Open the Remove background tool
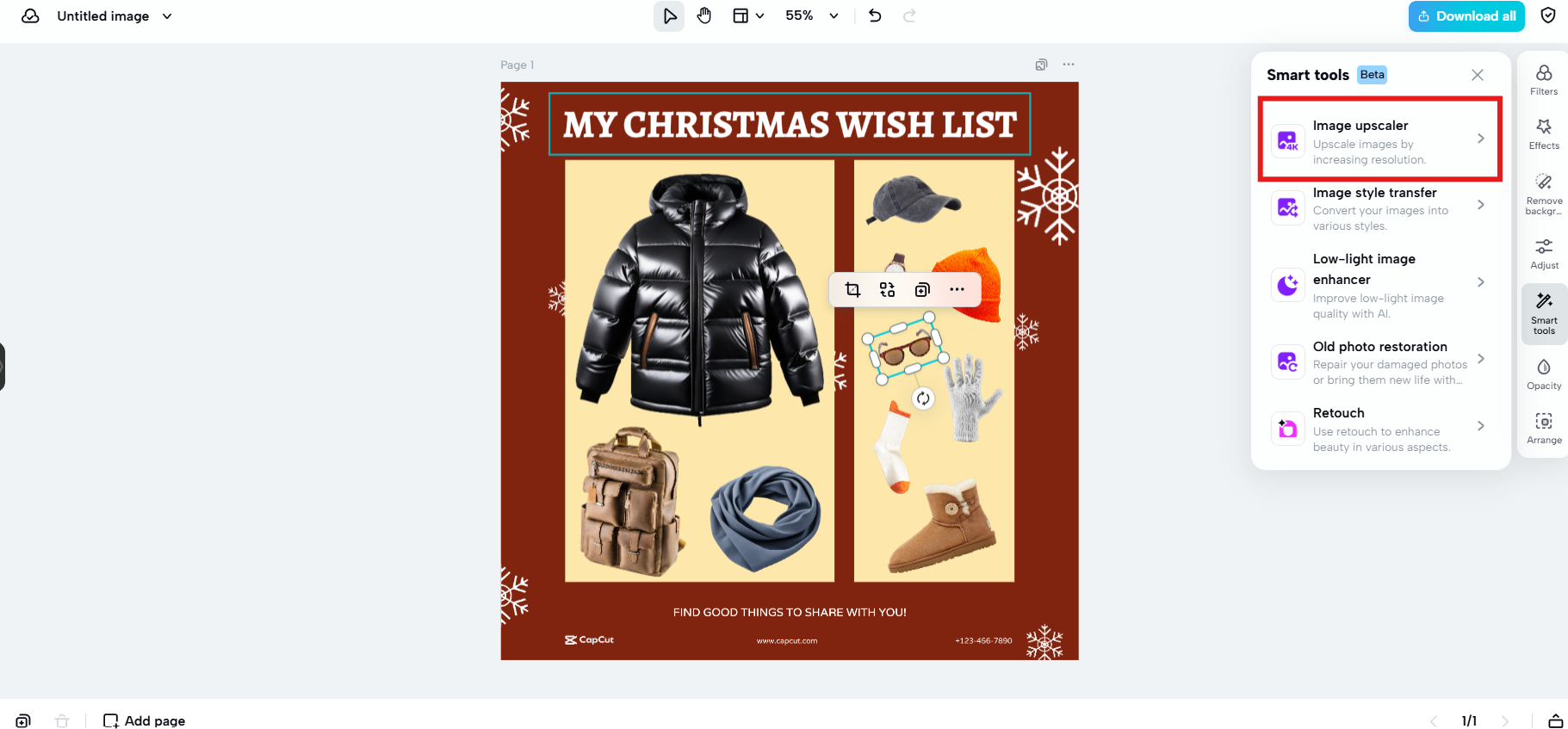This screenshot has width=1568, height=729. 1544,193
